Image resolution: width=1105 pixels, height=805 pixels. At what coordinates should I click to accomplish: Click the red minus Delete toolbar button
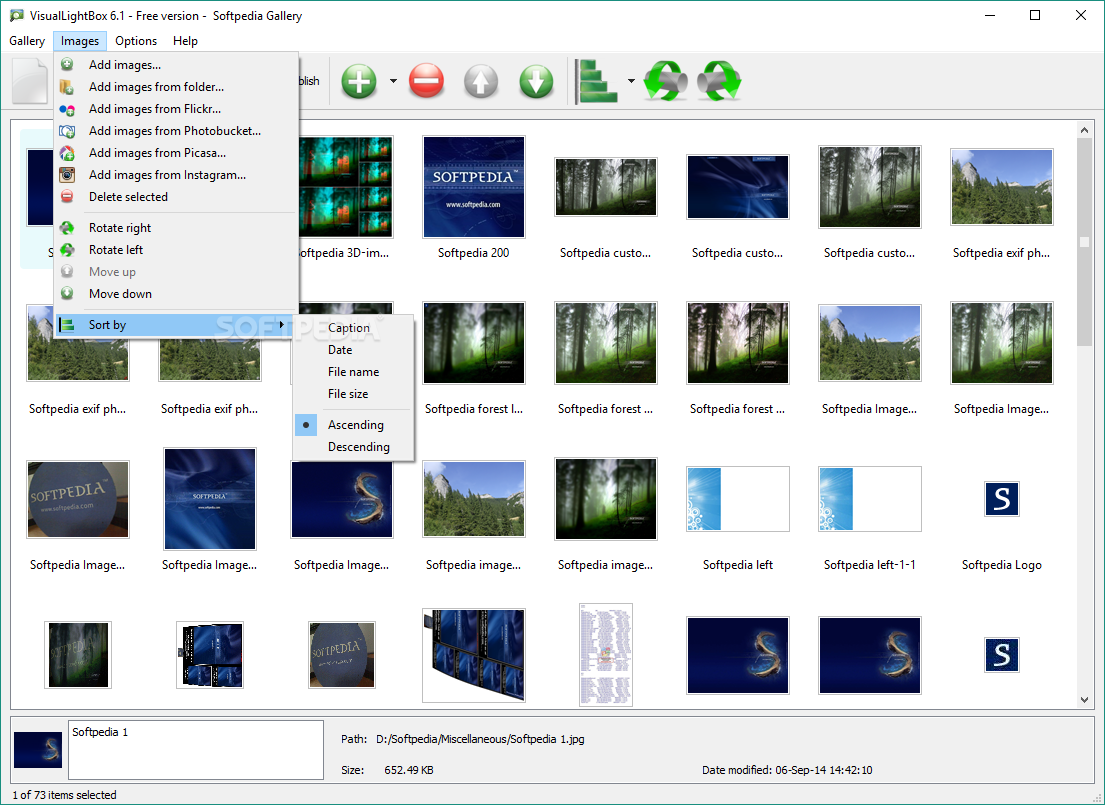426,81
